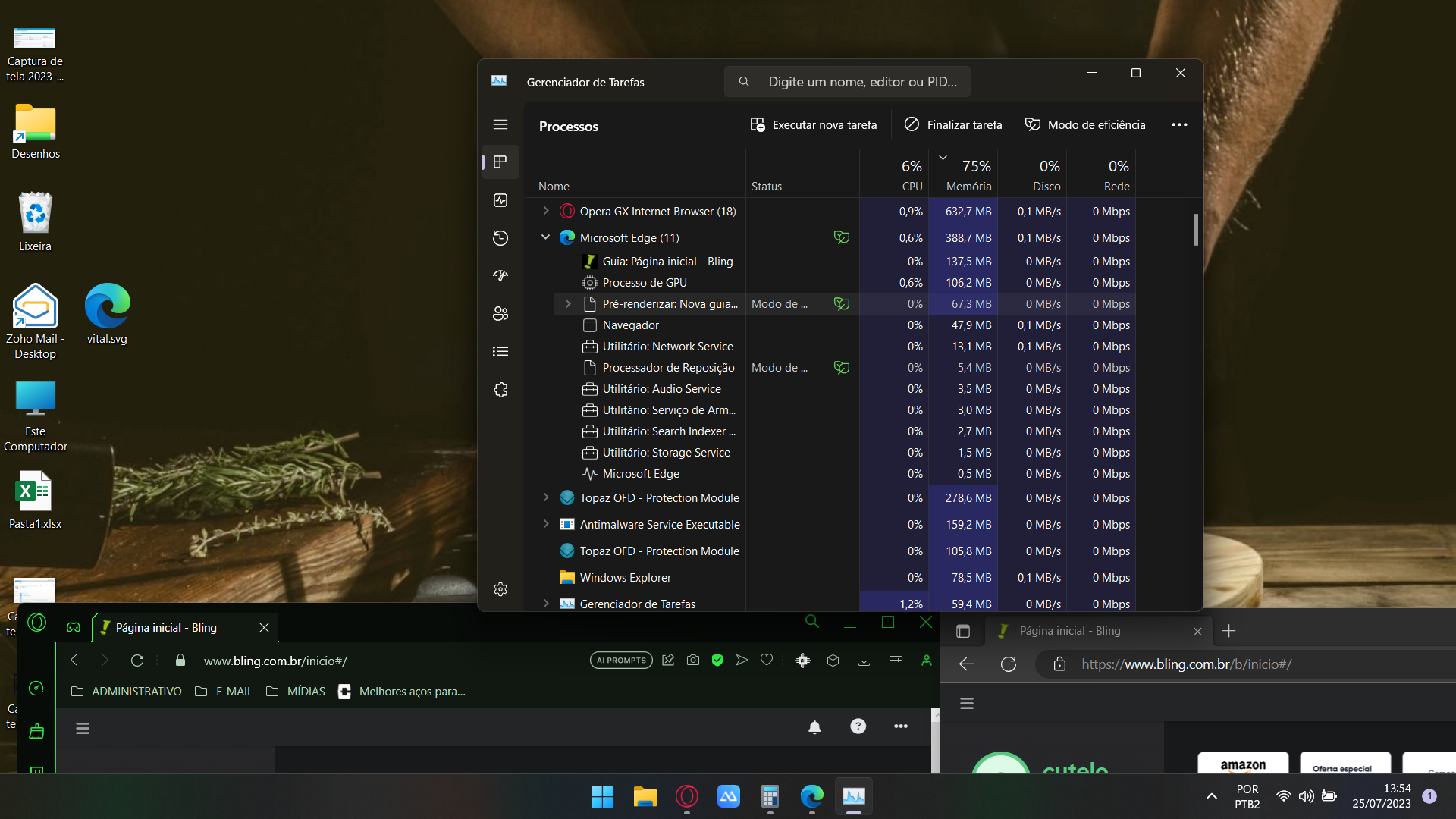The image size is (1456, 819).
Task: Click AI PROMPTS button in Opera address bar
Action: click(621, 661)
